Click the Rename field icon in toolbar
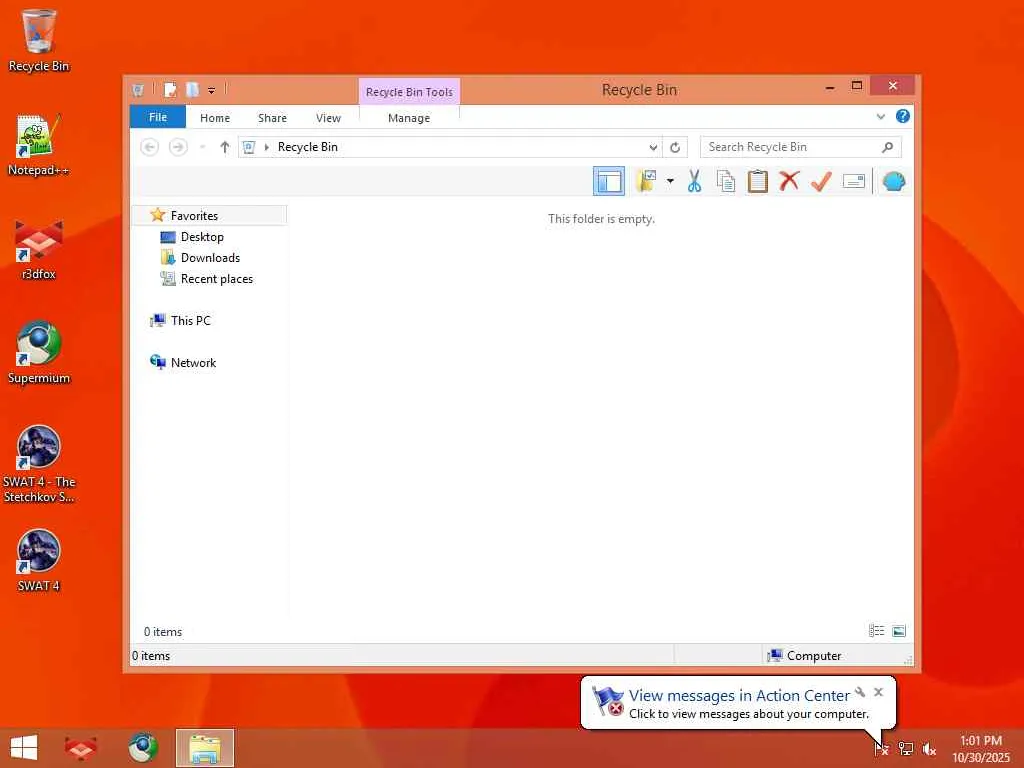 click(x=854, y=181)
